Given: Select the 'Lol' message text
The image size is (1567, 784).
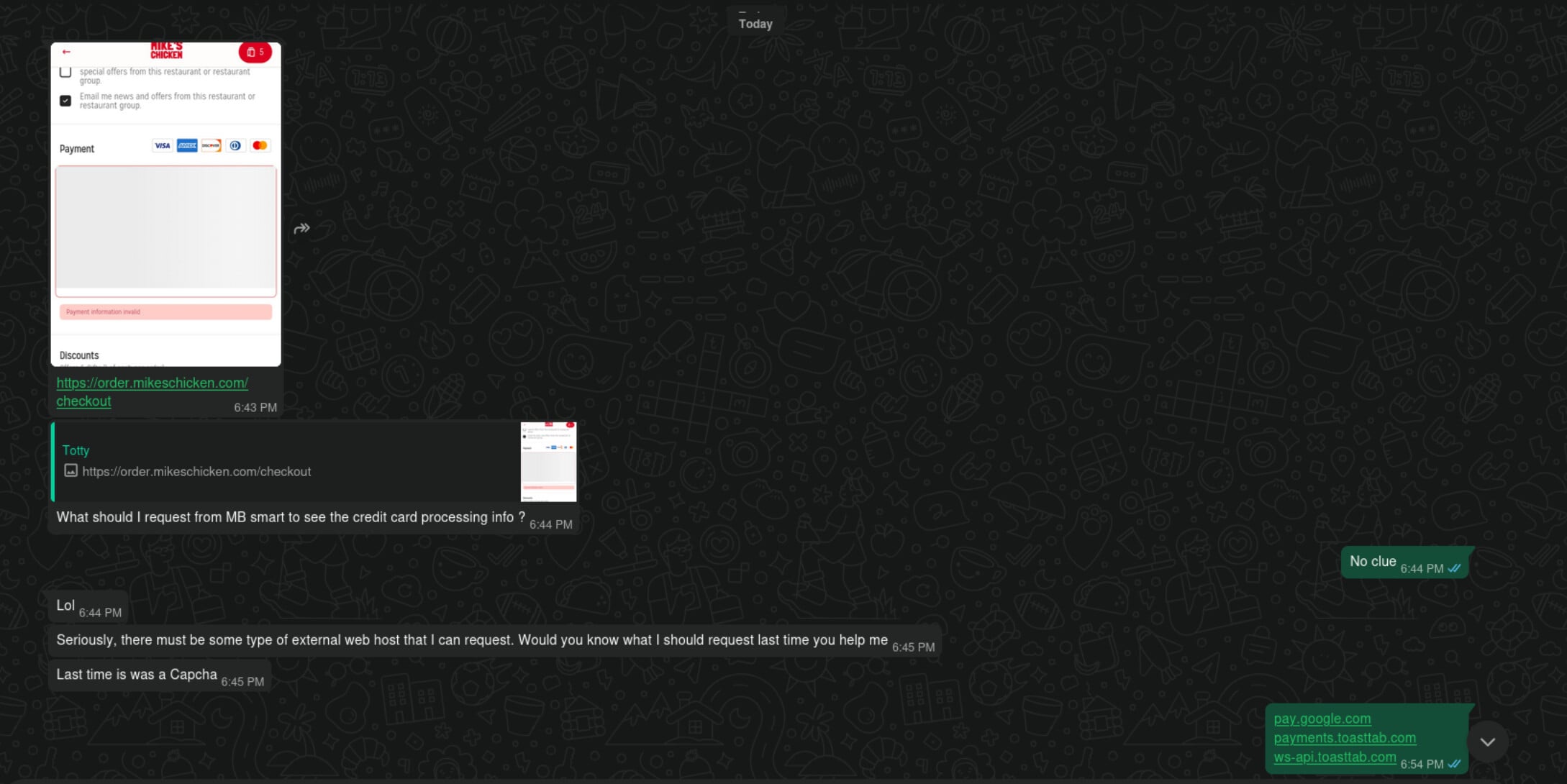Looking at the screenshot, I should [65, 606].
